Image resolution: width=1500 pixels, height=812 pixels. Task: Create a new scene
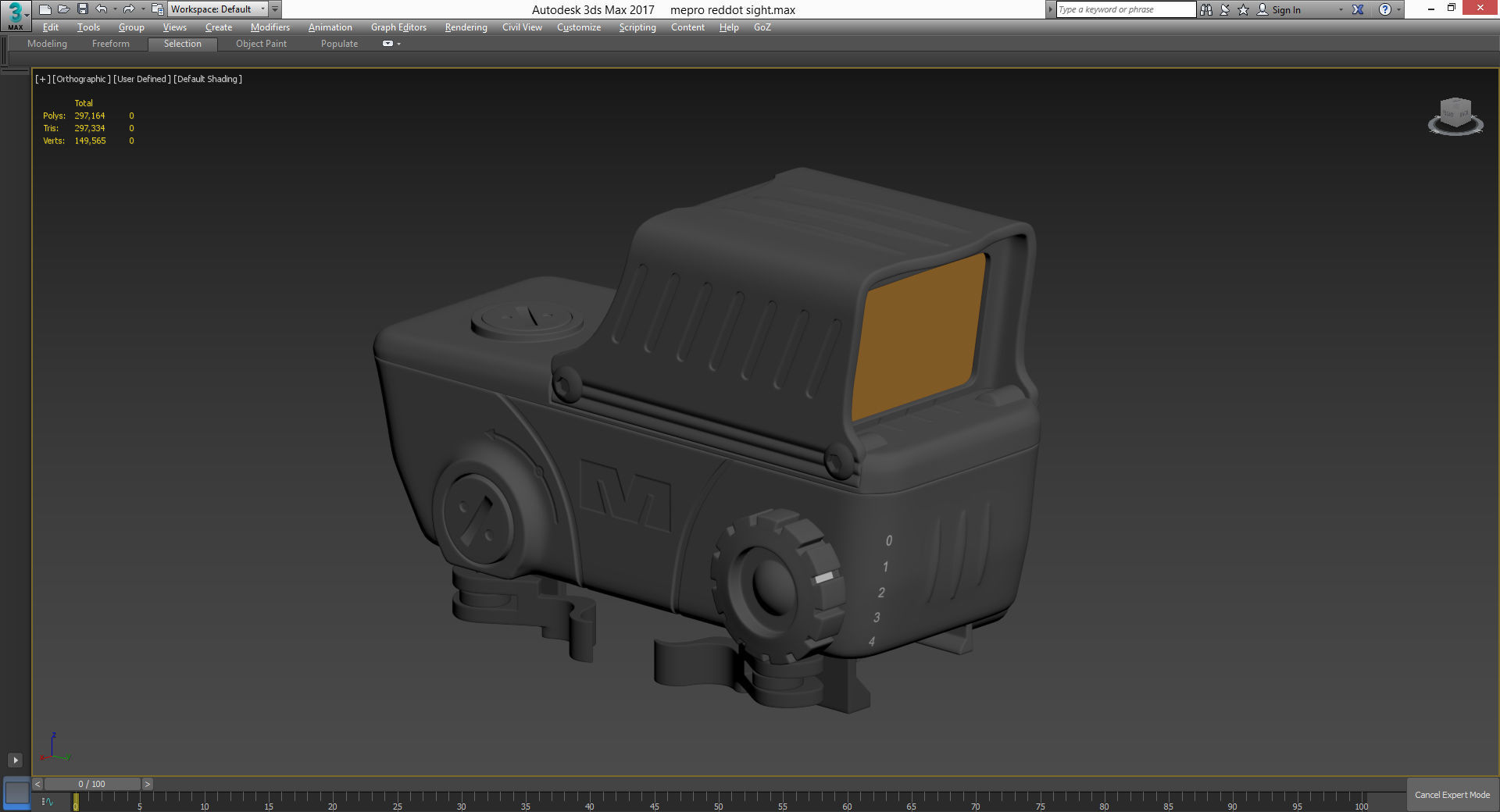45,9
